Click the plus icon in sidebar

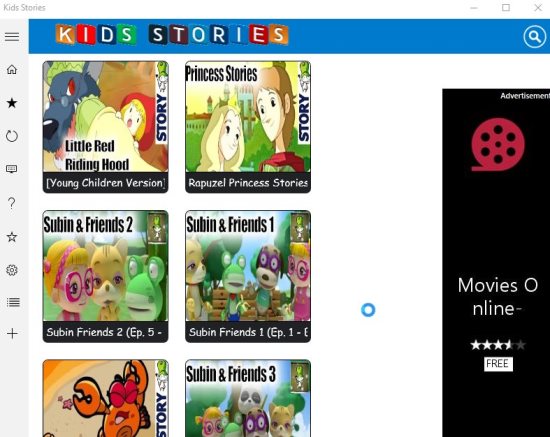12,333
